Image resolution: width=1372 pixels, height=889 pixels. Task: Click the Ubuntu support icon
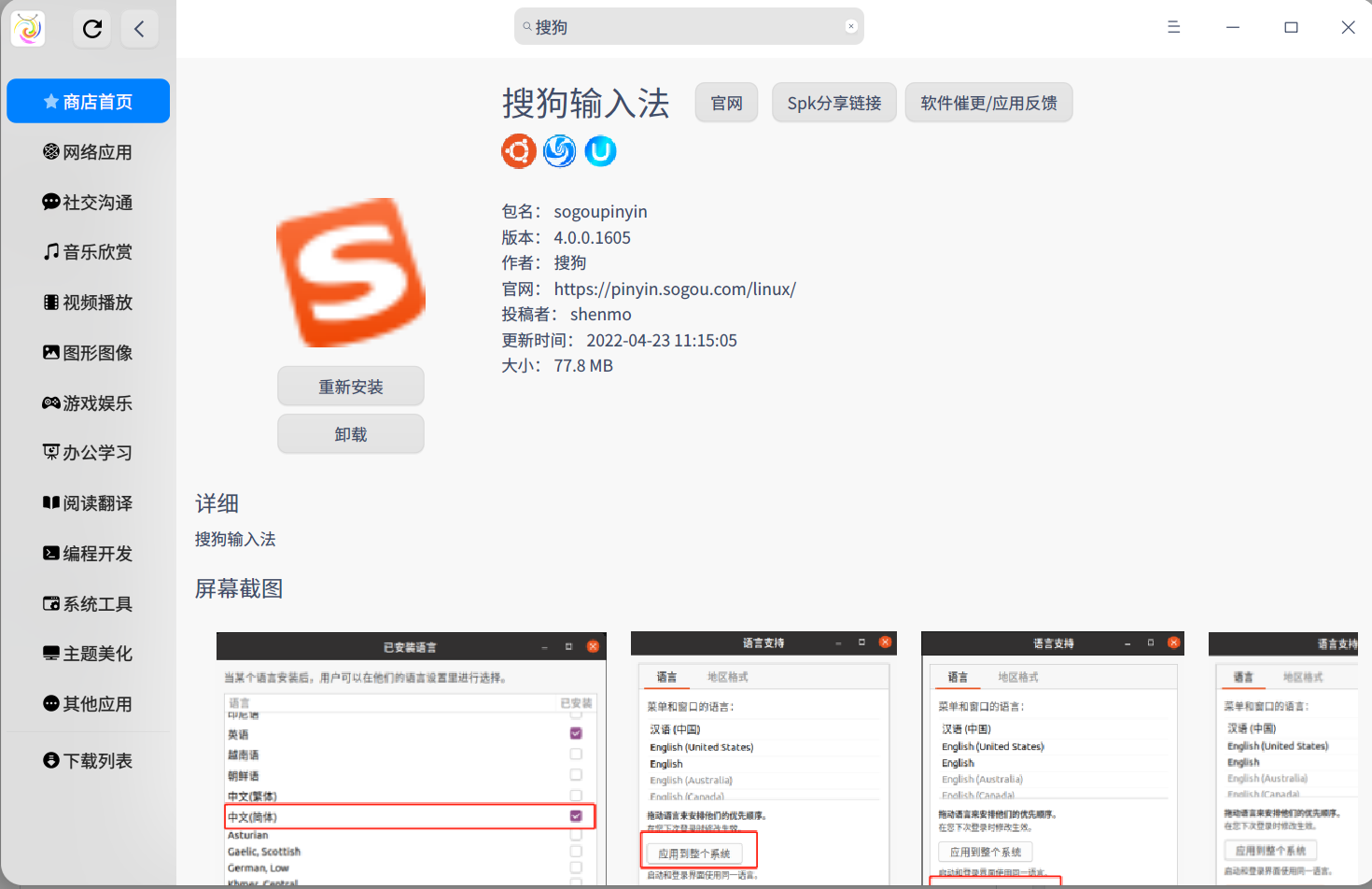(519, 150)
